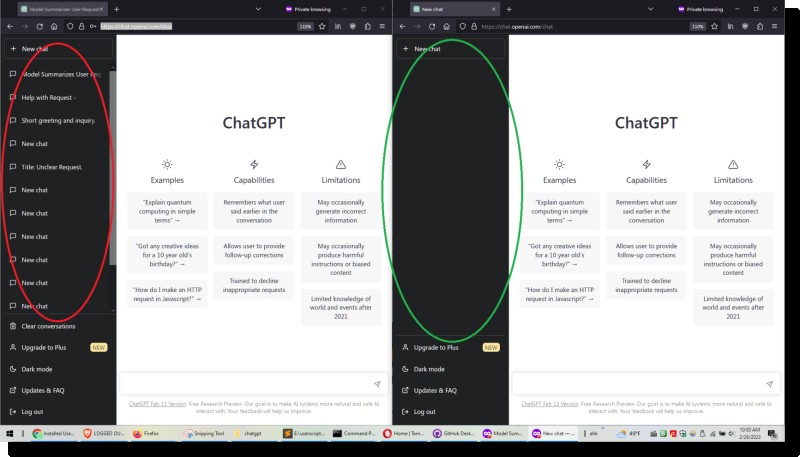Select the 'Model Summarizes User Request' browser tab

62,9
